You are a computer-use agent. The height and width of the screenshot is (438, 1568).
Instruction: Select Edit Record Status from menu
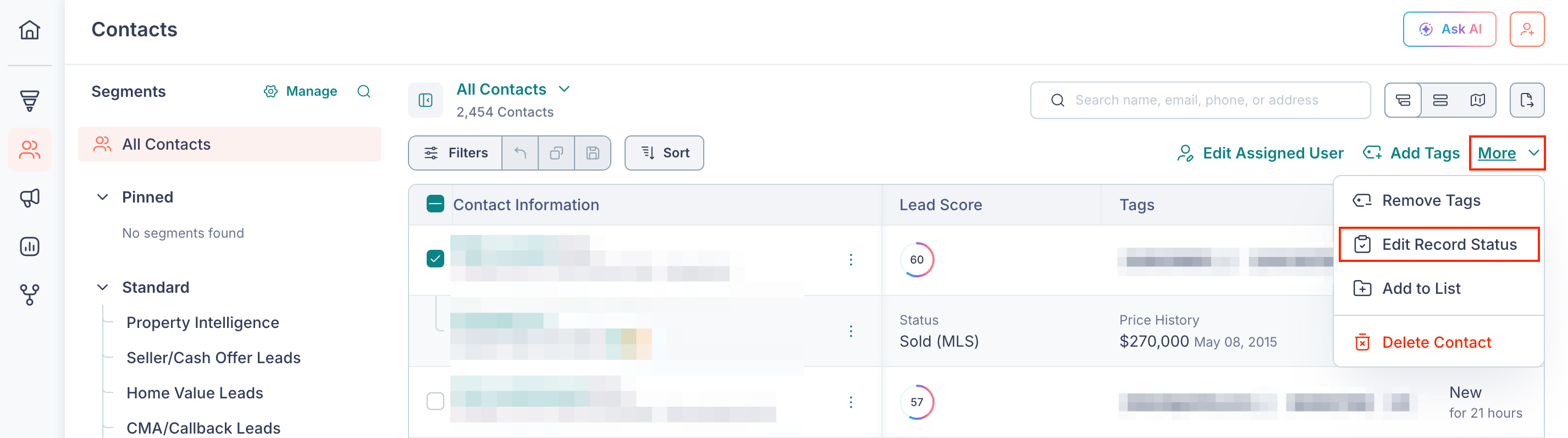[x=1438, y=244]
